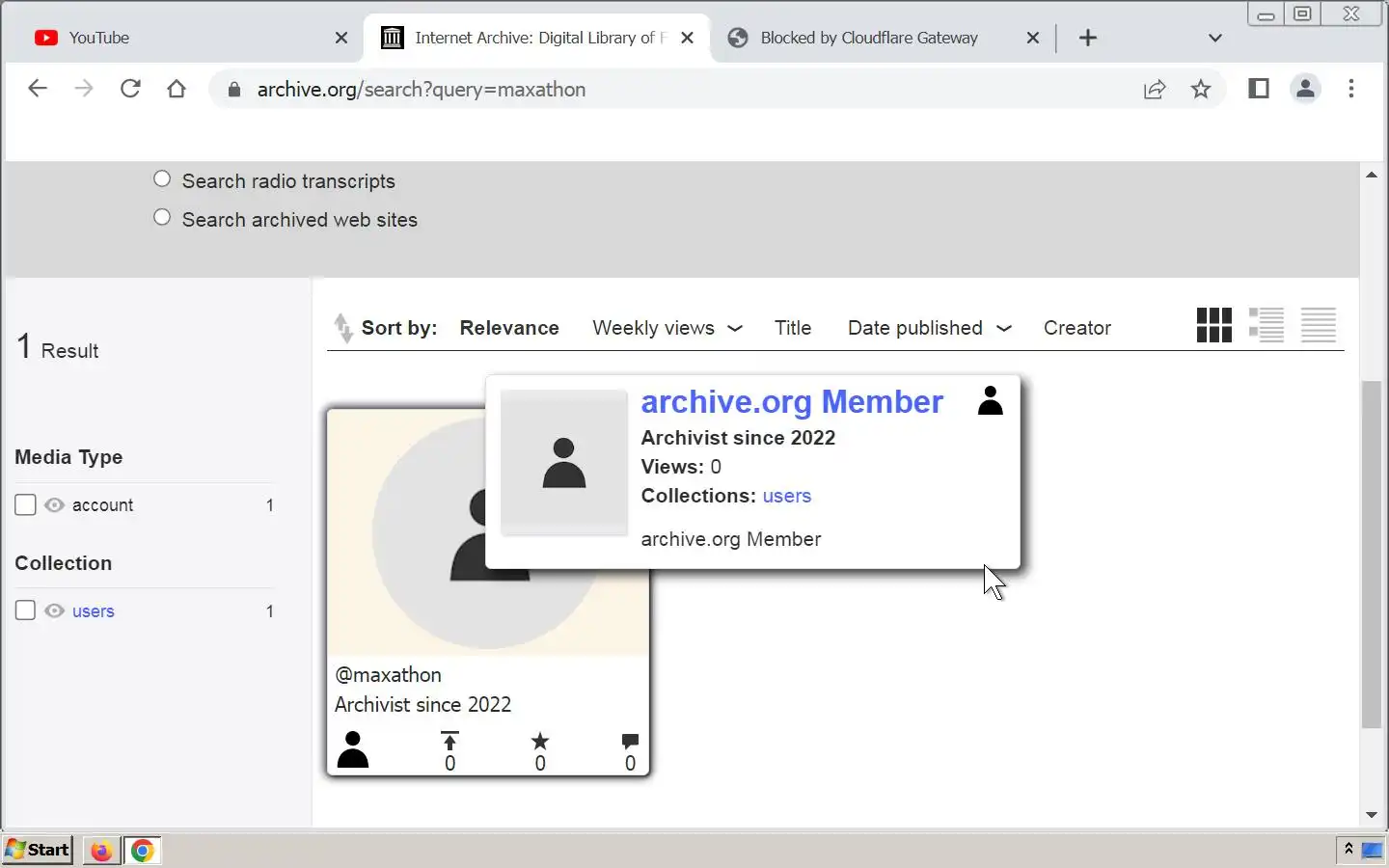The width and height of the screenshot is (1389, 868).
Task: Open the users link in the popup
Action: click(x=787, y=496)
